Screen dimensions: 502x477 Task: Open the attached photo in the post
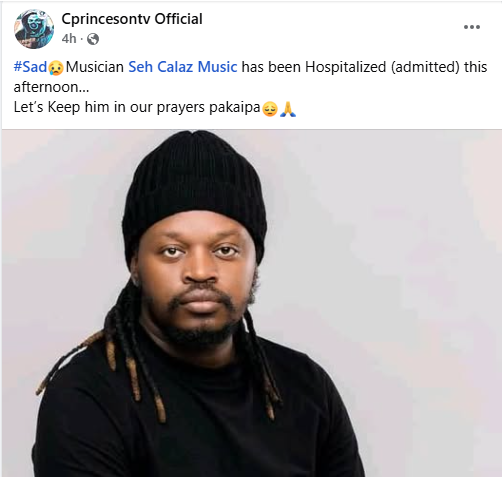click(x=251, y=303)
